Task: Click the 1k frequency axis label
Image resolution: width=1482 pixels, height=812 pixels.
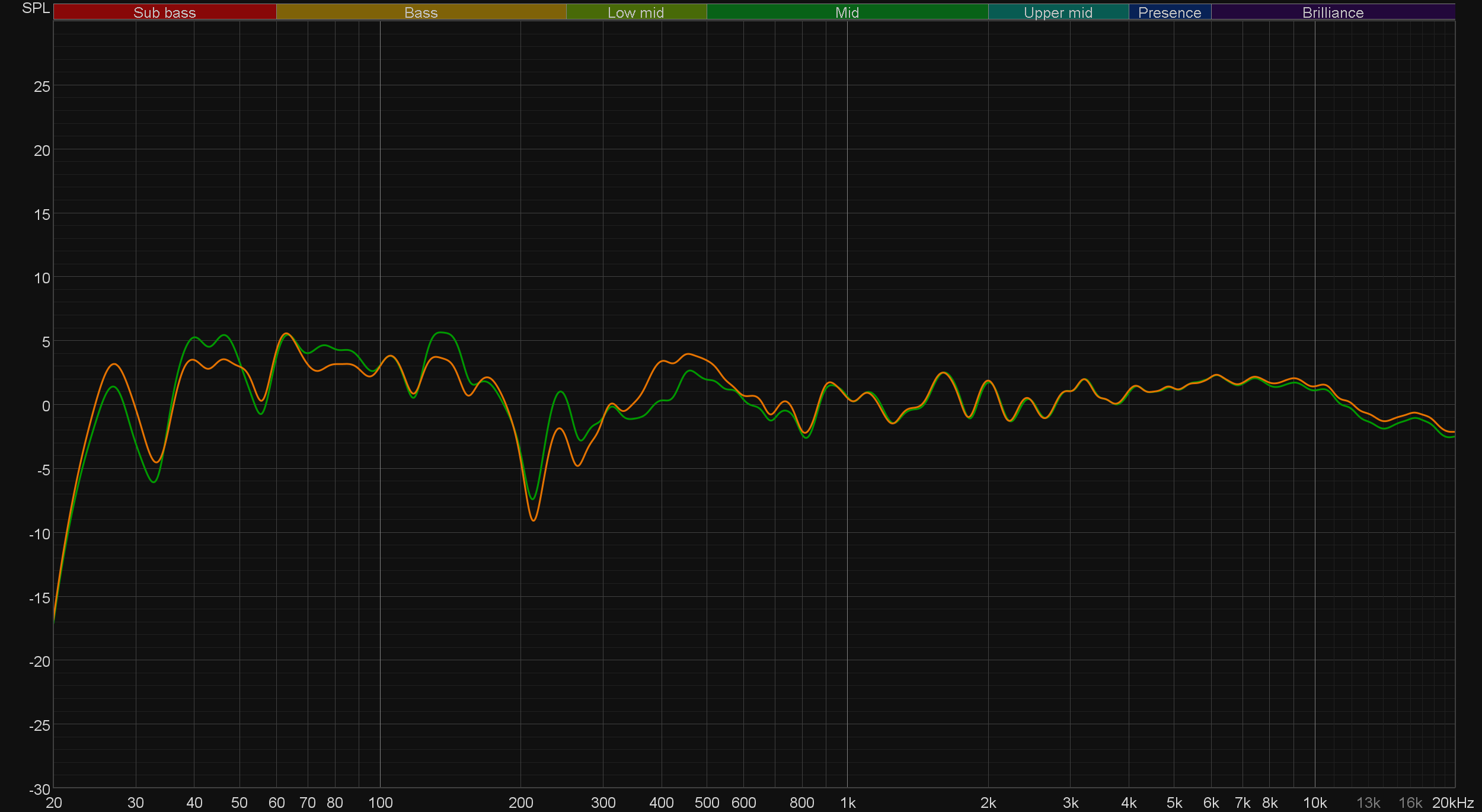Action: point(848,803)
